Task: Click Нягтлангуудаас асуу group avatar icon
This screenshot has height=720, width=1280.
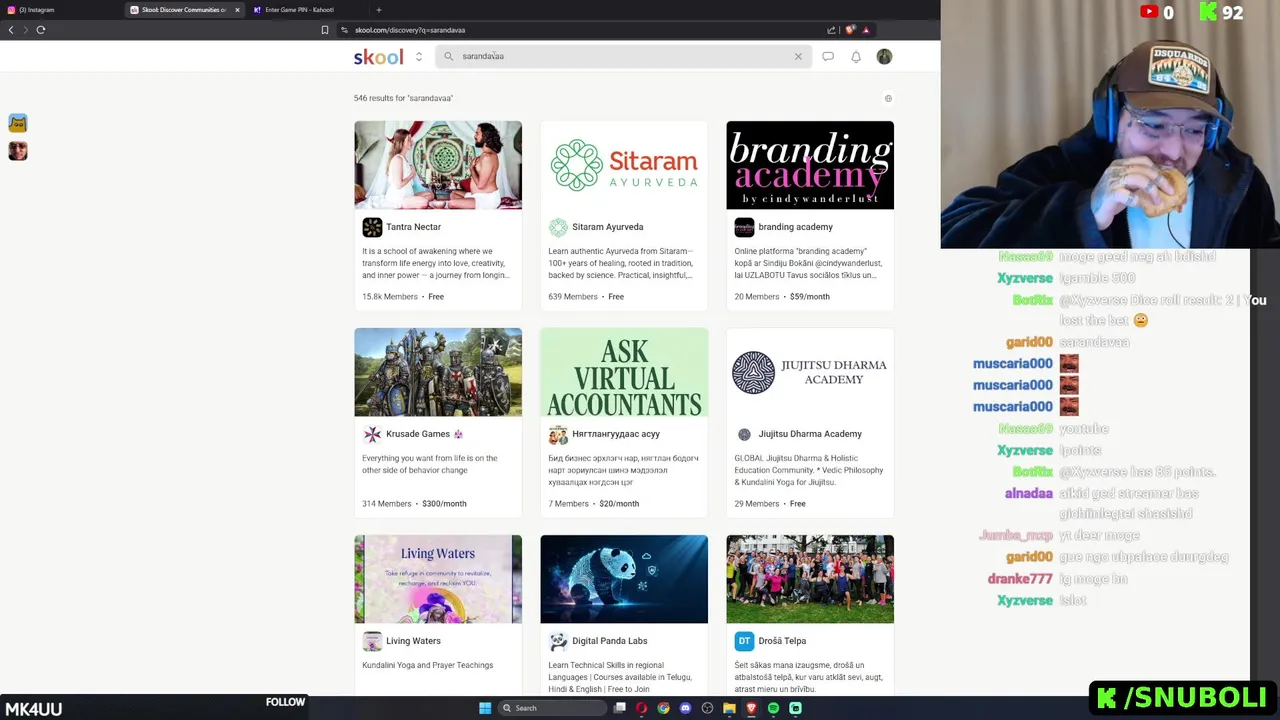Action: (558, 434)
